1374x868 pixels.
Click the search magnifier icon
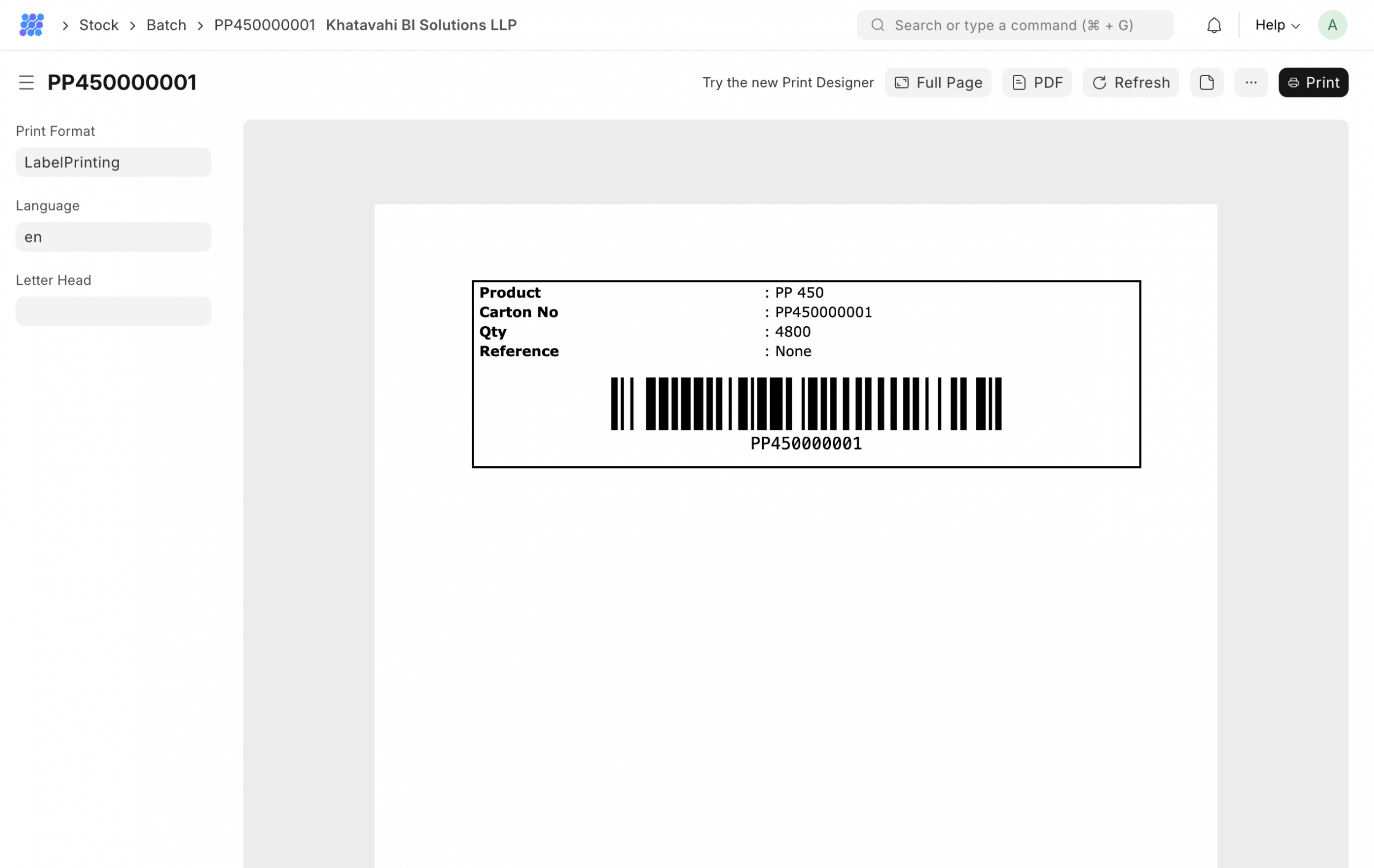pyautogui.click(x=878, y=25)
